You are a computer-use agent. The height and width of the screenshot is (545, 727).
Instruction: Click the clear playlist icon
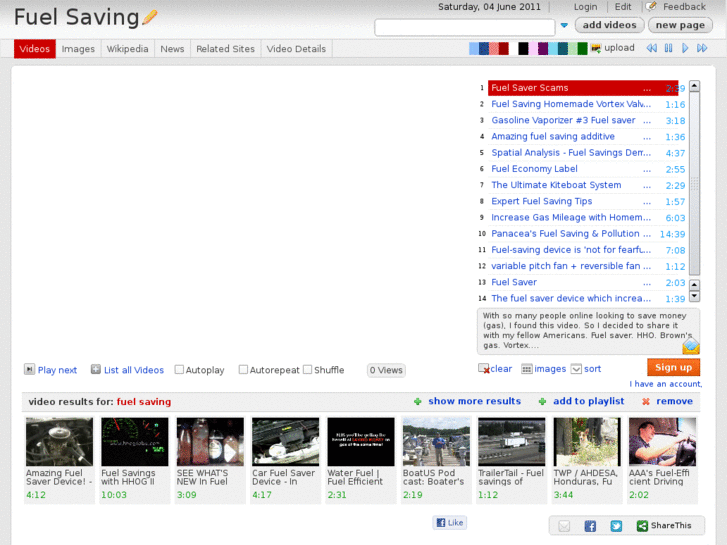click(484, 369)
